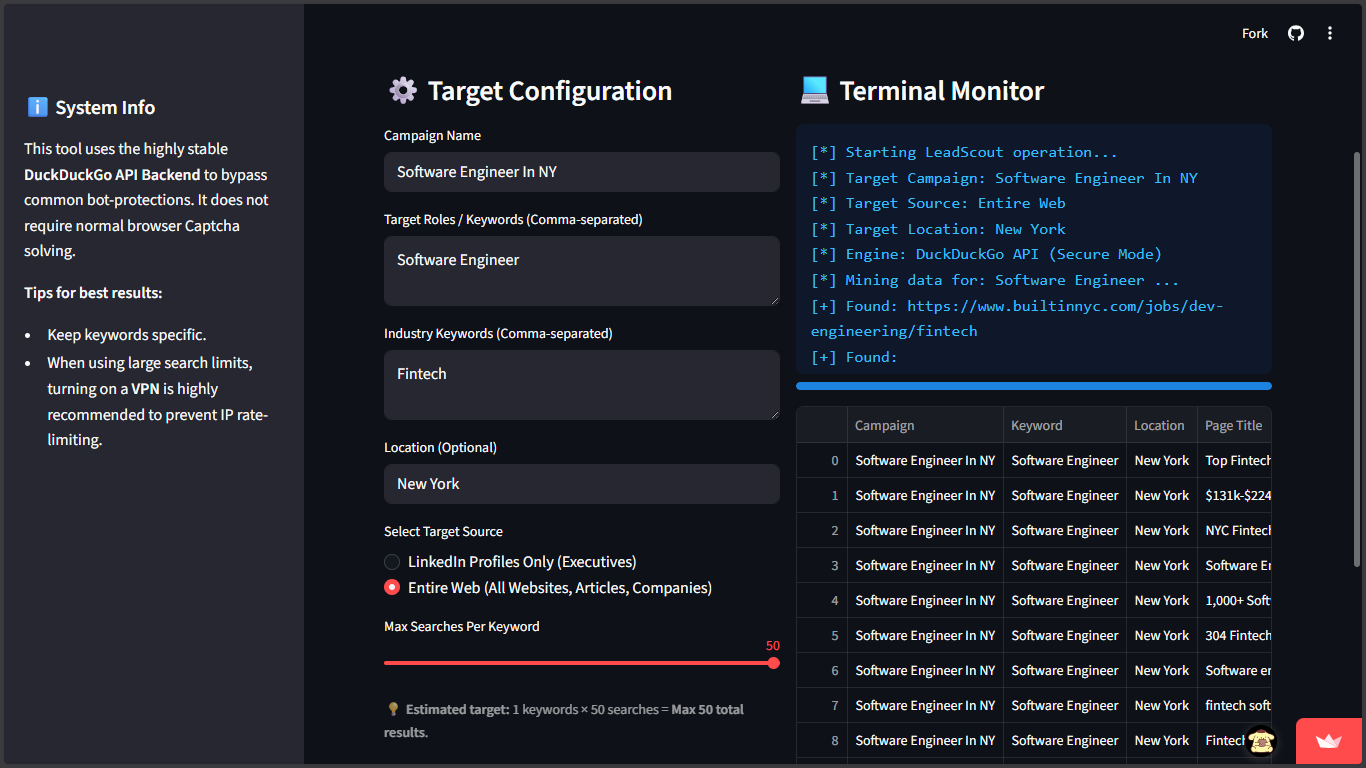Viewport: 1366px width, 768px height.
Task: Click the Location cell in row 4
Action: [x=1162, y=600]
